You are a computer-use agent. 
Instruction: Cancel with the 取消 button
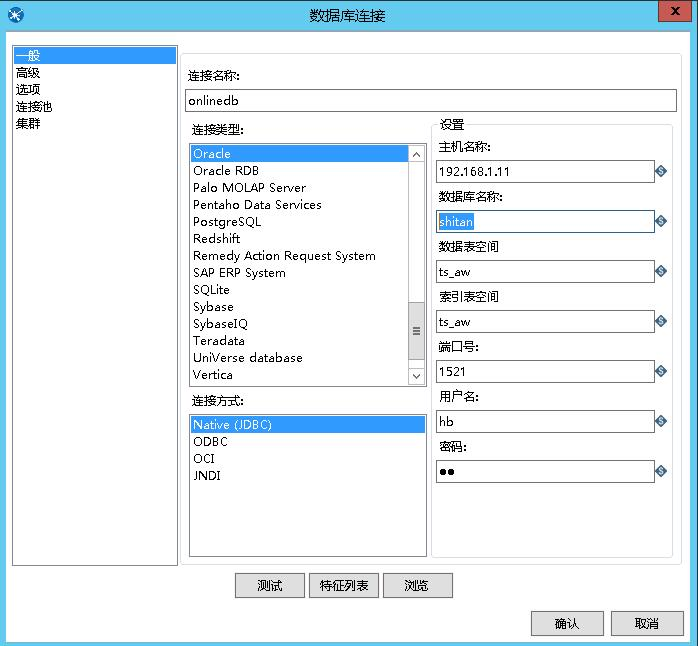click(x=647, y=623)
